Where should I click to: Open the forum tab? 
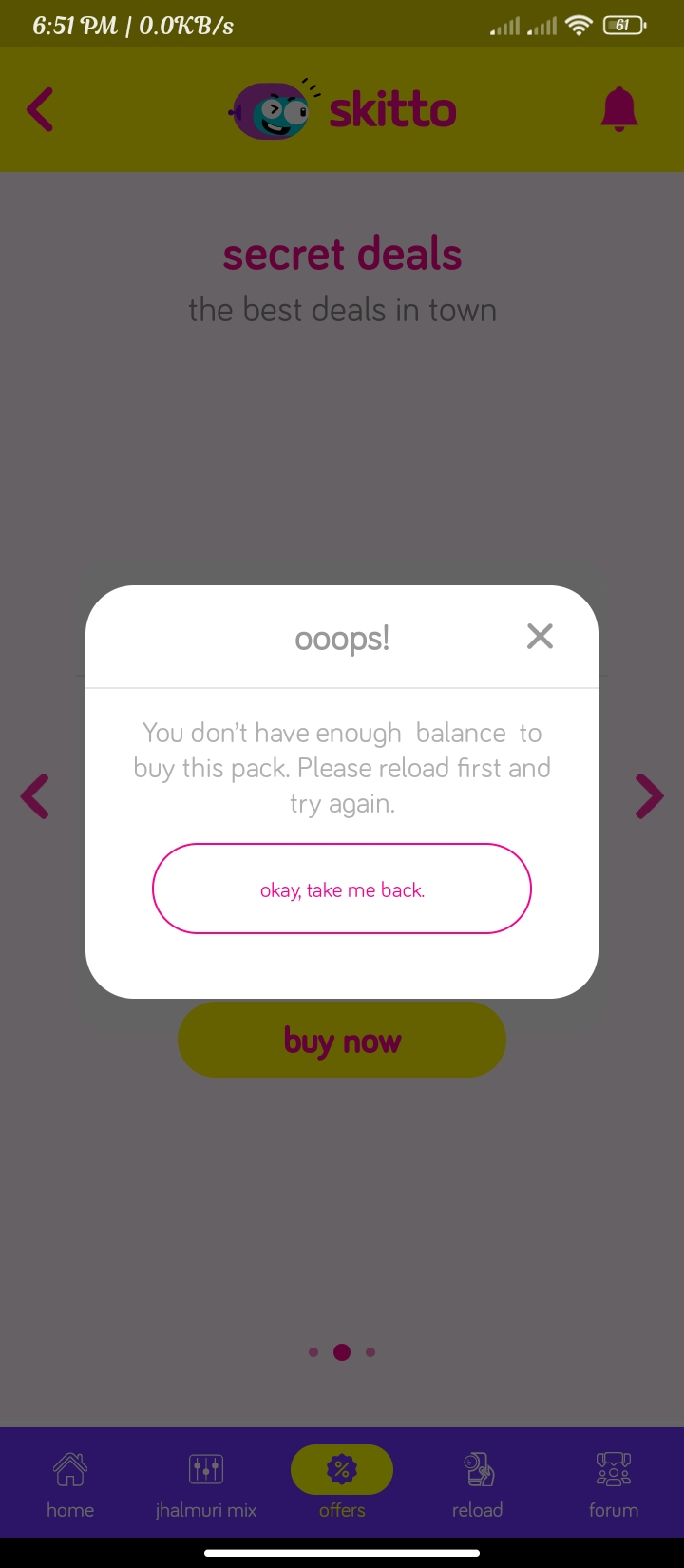point(614,1484)
